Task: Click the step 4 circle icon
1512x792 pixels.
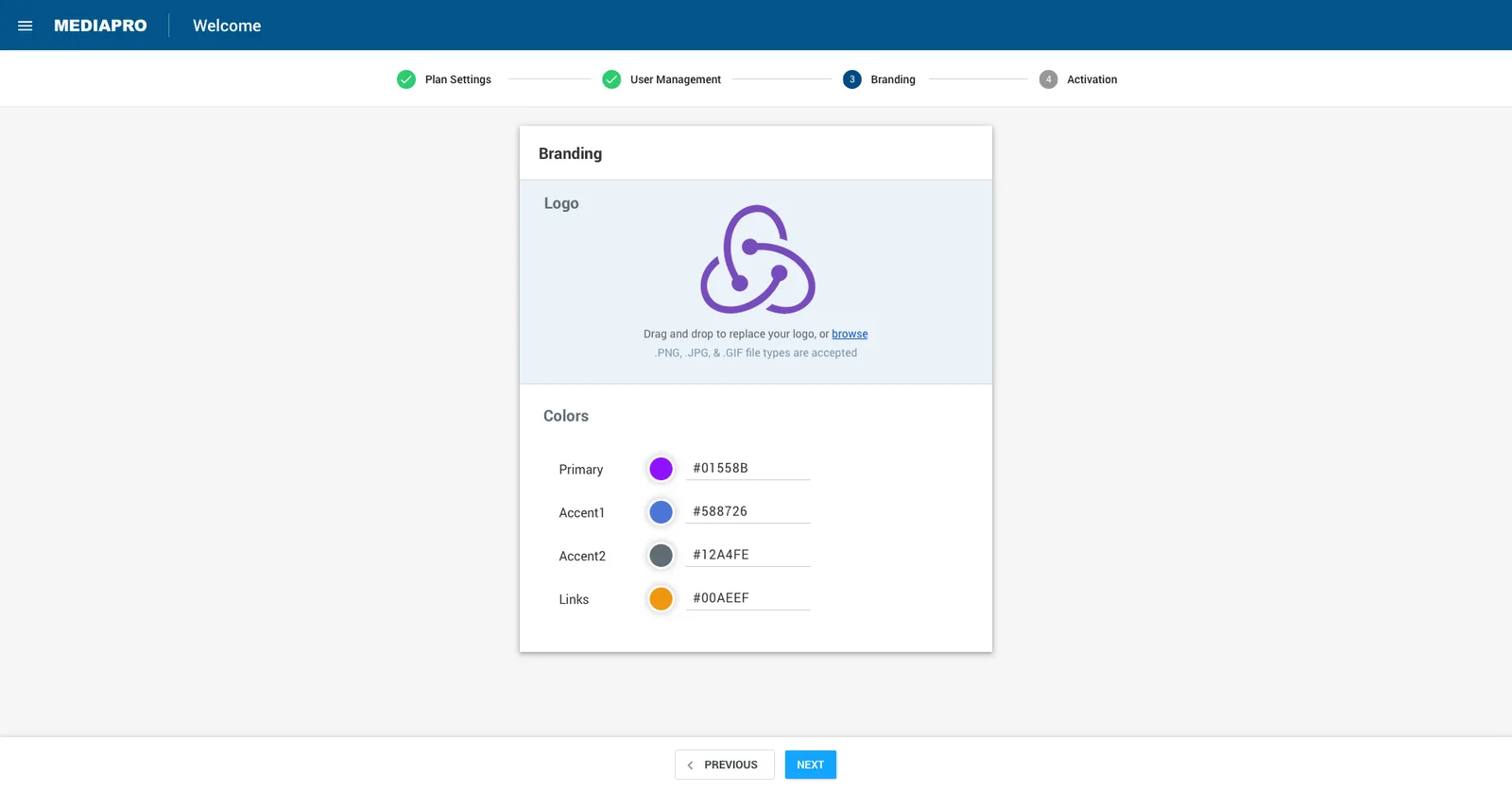Action: pyautogui.click(x=1048, y=79)
